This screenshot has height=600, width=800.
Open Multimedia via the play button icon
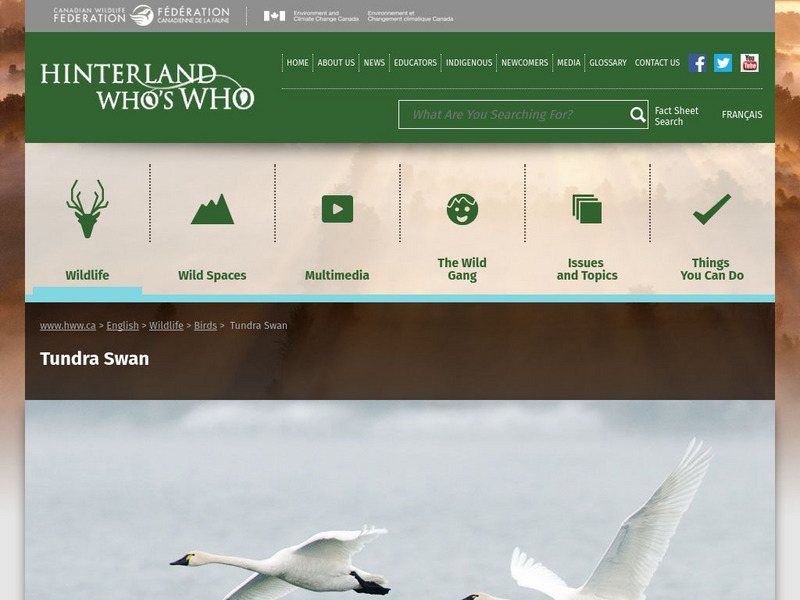coord(337,208)
